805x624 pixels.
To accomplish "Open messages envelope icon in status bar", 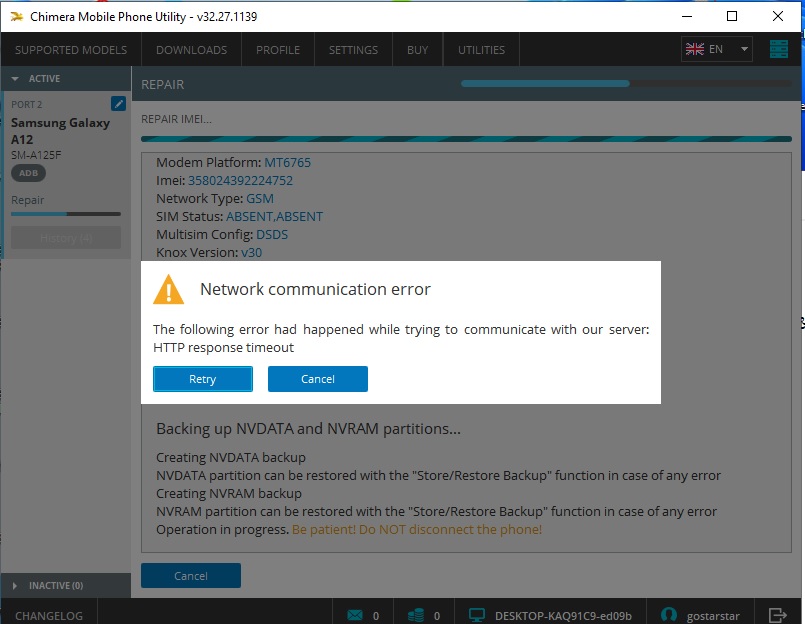I will [355, 615].
